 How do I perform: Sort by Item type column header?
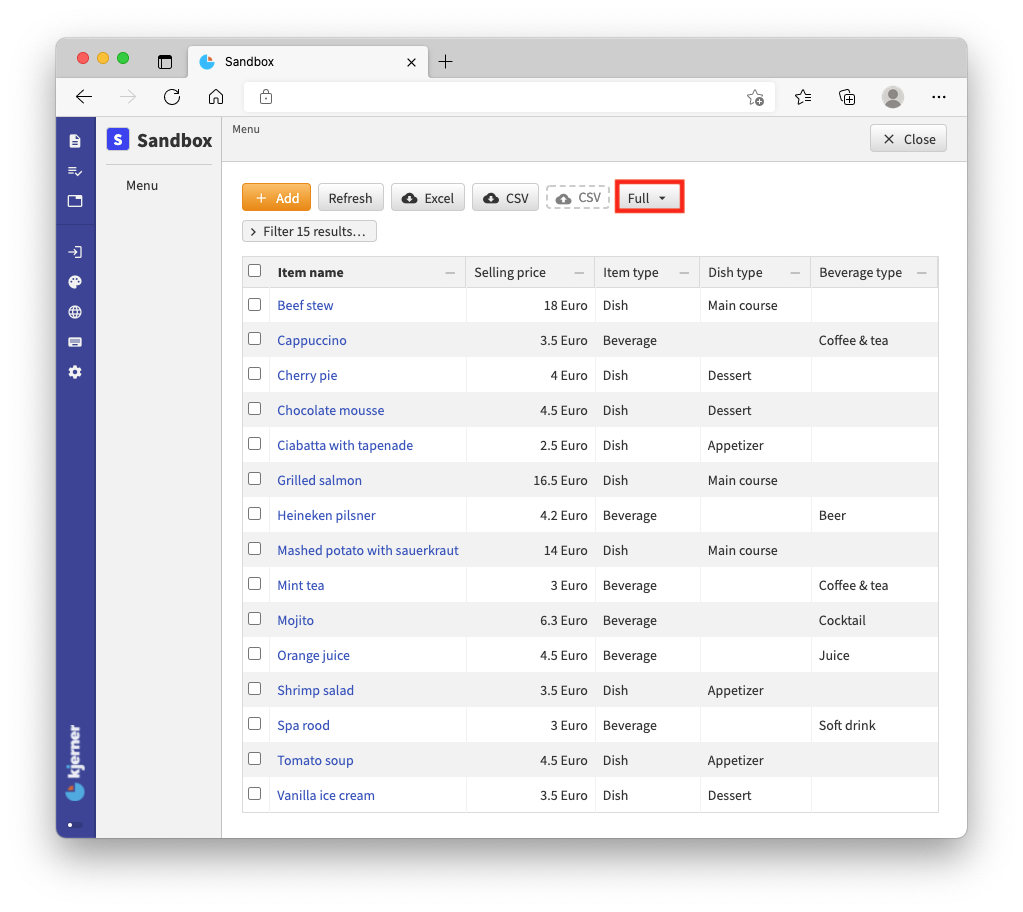pyautogui.click(x=631, y=273)
